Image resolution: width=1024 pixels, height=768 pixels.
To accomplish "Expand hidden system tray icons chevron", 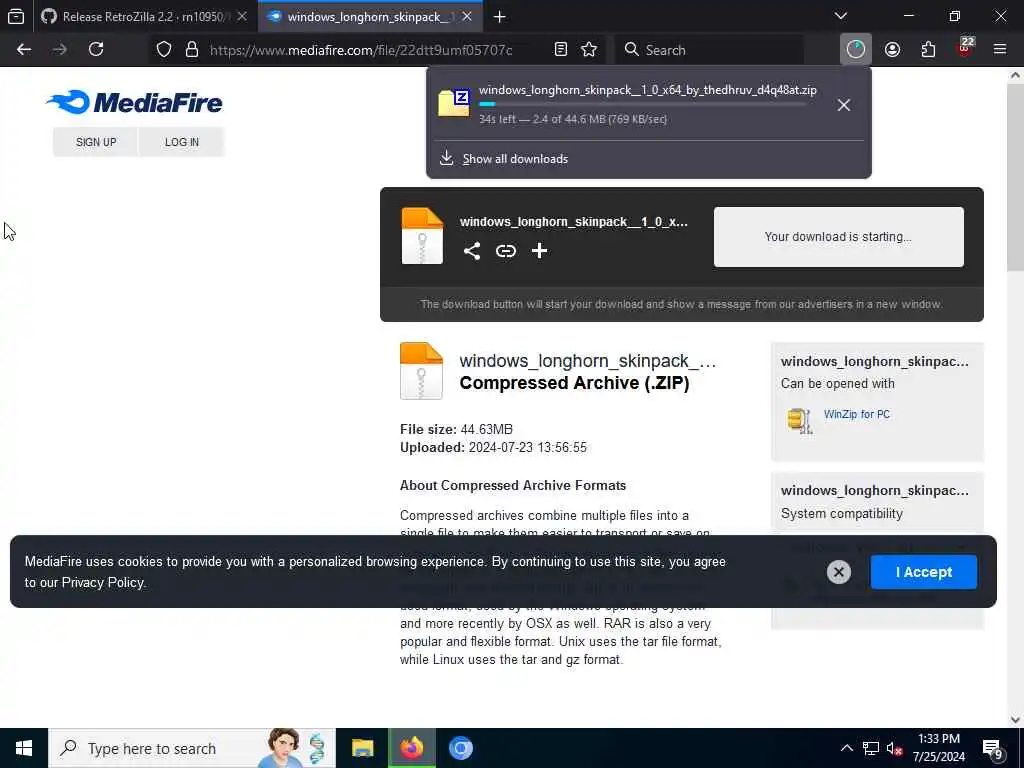I will 846,748.
